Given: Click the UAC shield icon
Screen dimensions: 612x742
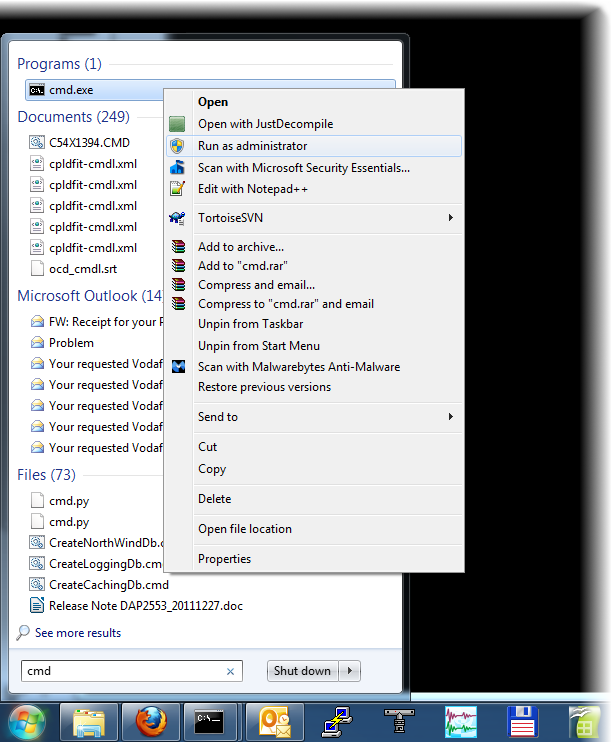Looking at the screenshot, I should click(177, 146).
